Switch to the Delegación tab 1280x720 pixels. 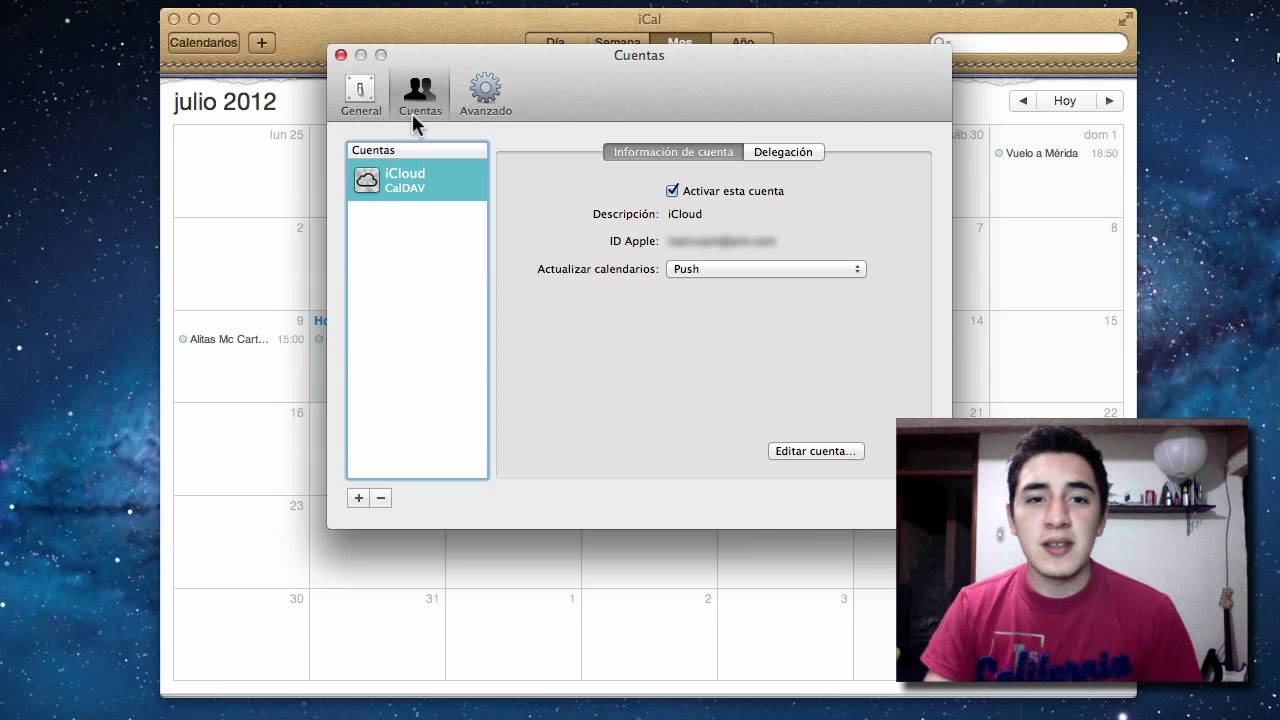point(783,152)
